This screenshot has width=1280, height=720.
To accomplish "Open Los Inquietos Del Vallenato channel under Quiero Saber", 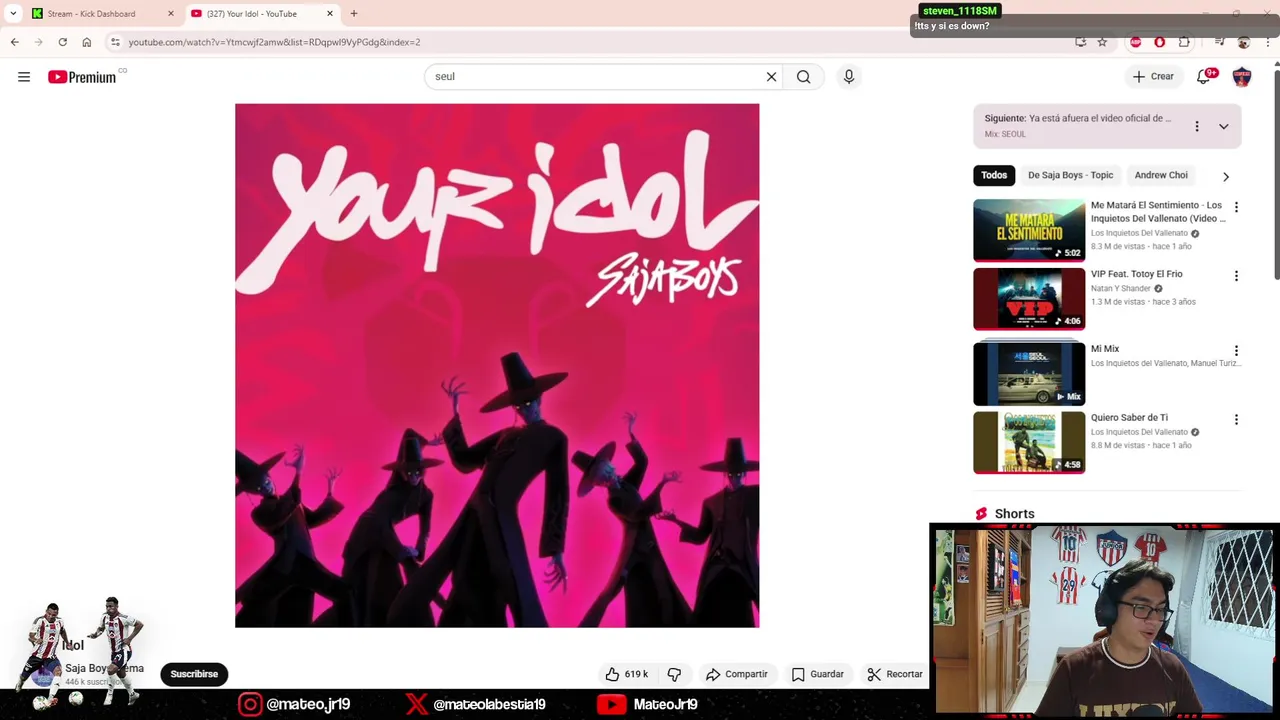I will point(1139,432).
